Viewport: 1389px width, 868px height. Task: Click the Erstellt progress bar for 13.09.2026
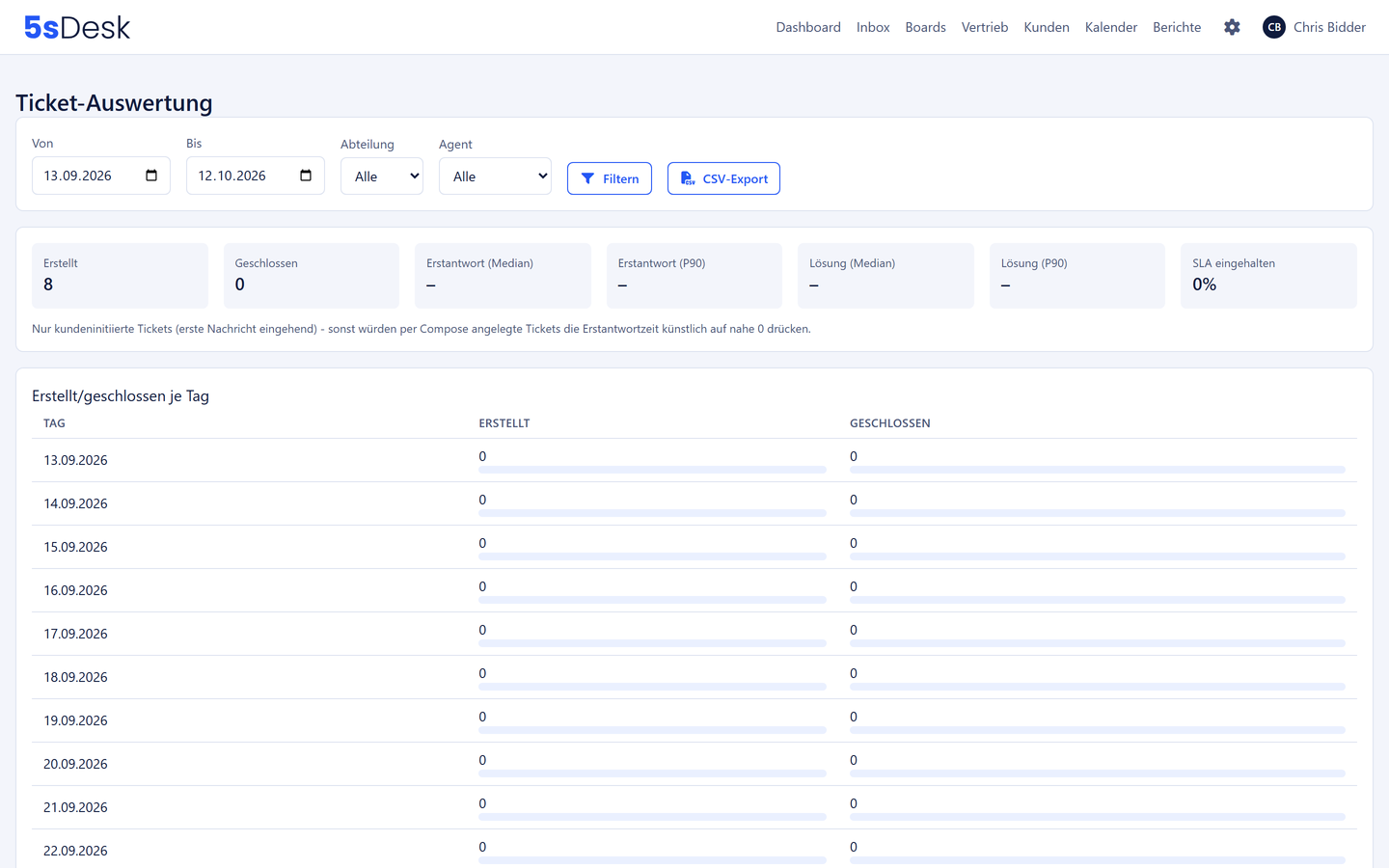click(652, 470)
